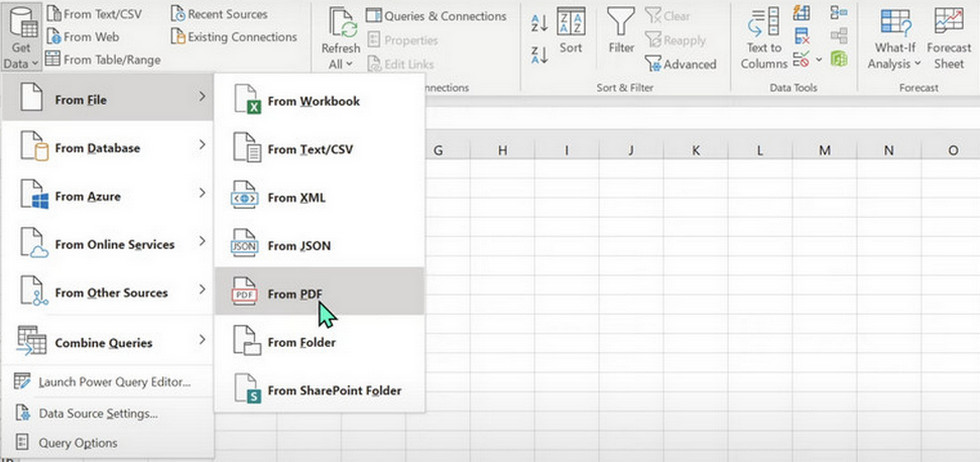Open the Get Data dropdown button
The width and height of the screenshot is (980, 462).
point(21,38)
